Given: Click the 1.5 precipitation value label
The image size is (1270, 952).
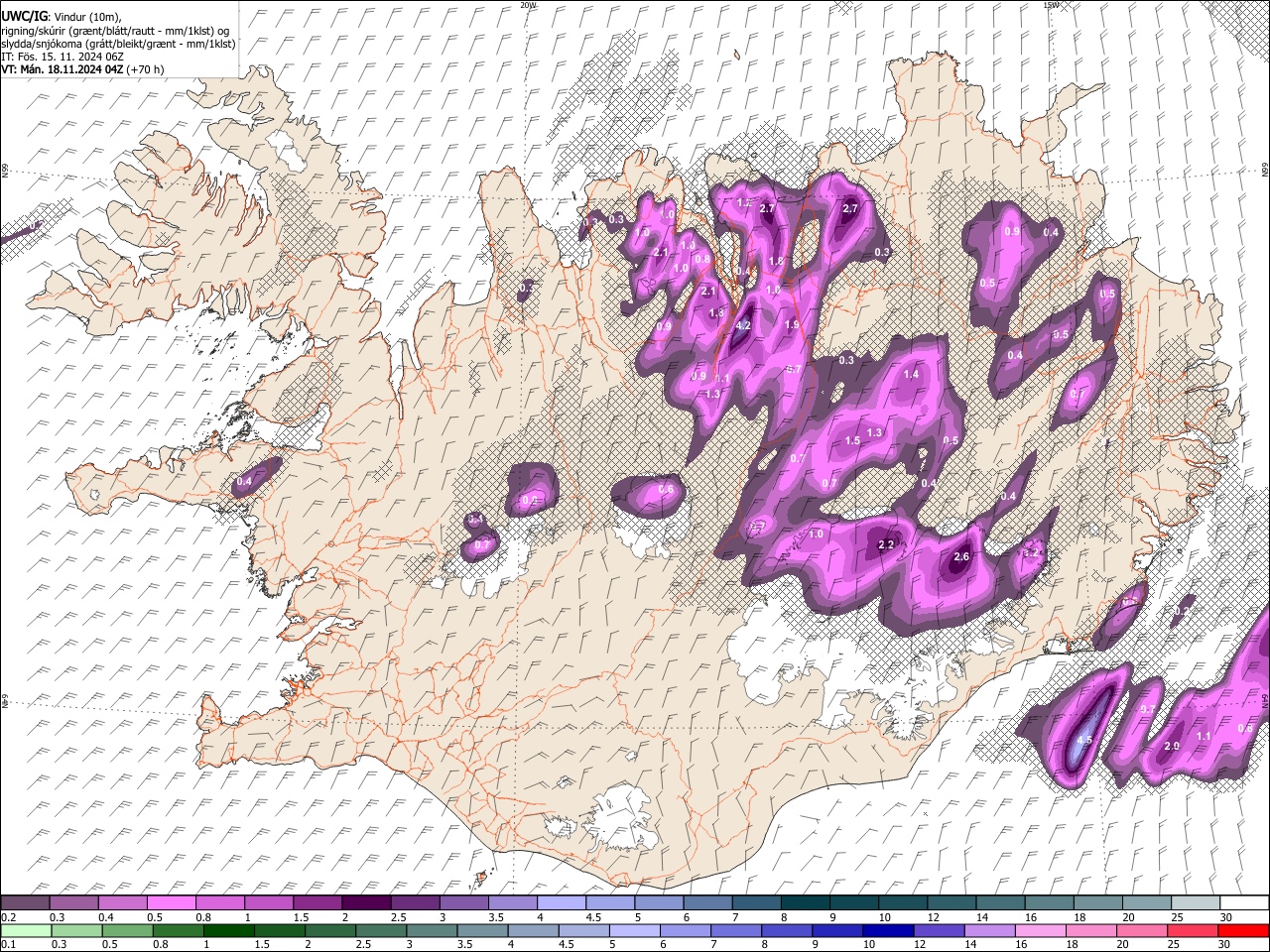Looking at the screenshot, I should [x=852, y=441].
